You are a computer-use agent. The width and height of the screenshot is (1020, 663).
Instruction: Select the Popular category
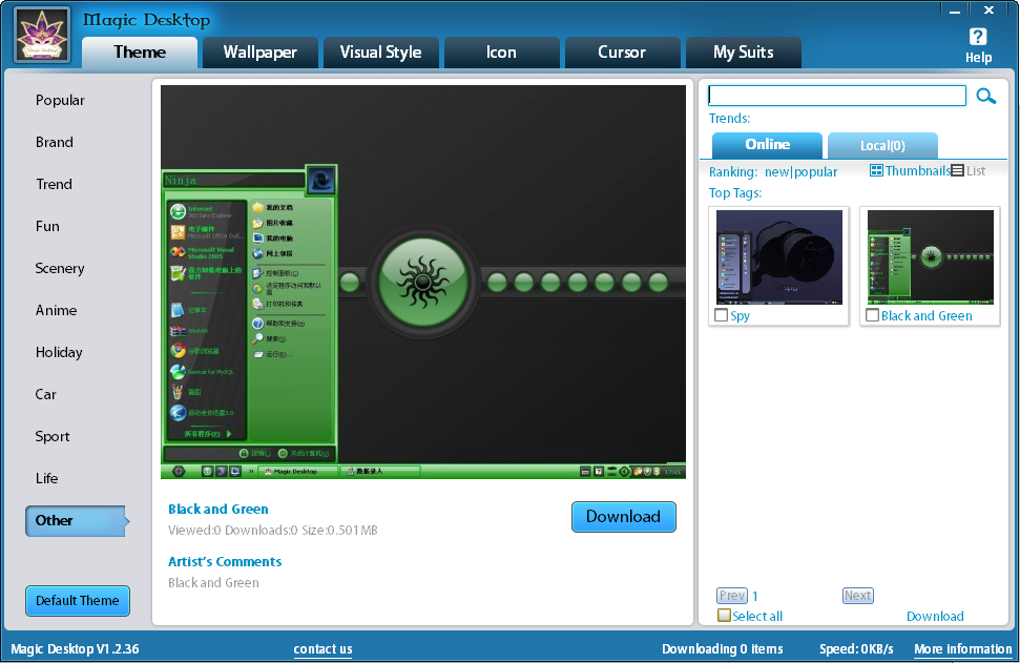pos(60,100)
